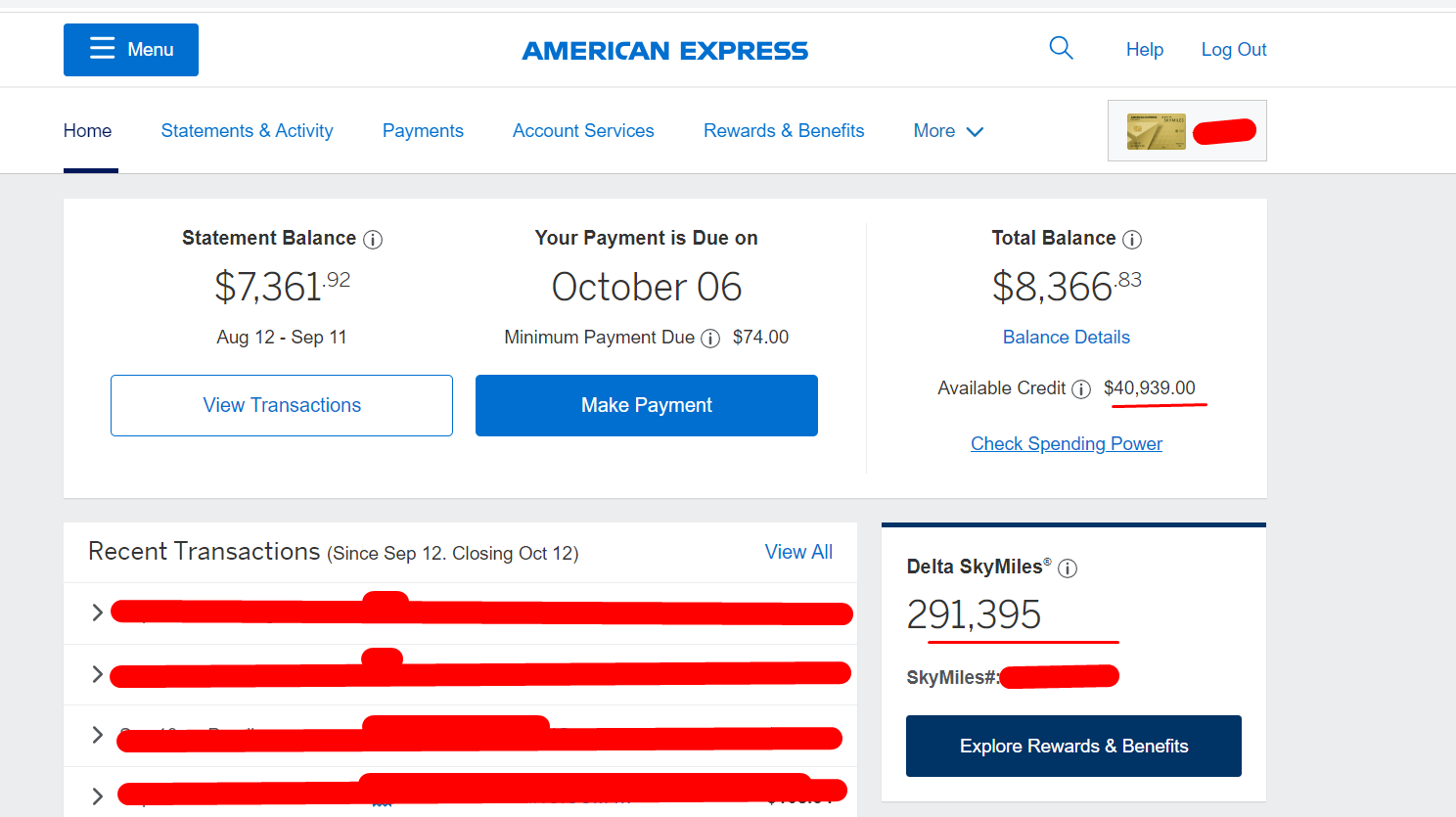Viewport: 1456px width, 817px height.
Task: Open Rewards & Benefits tab
Action: pos(784,131)
